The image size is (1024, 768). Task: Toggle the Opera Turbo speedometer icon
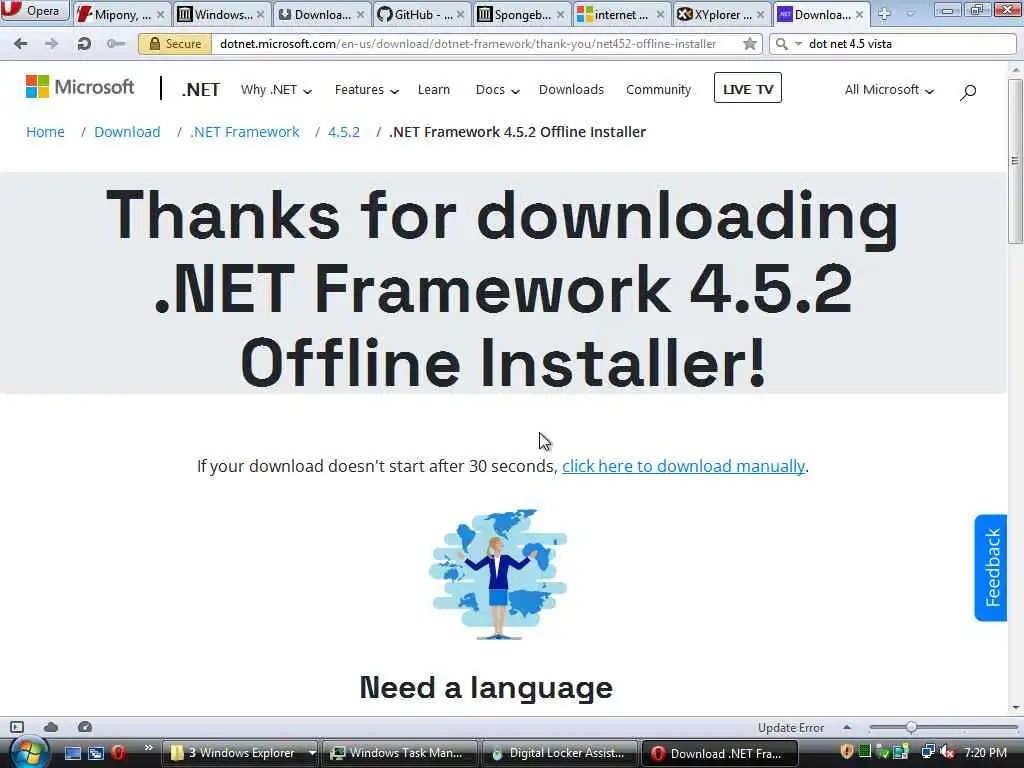click(85, 727)
